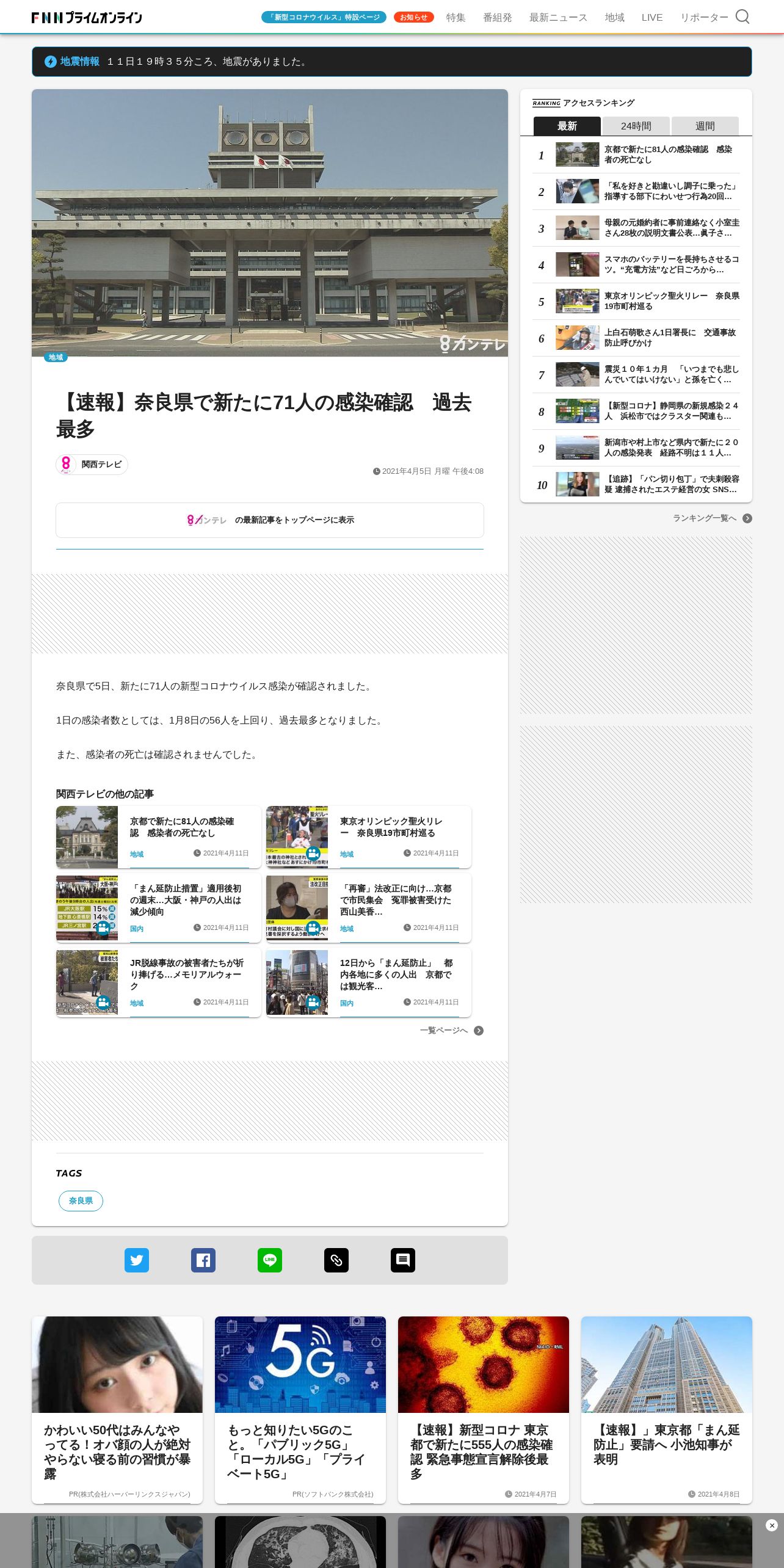Open お知らせ red badge
Viewport: 784px width, 1568px height.
click(x=413, y=17)
